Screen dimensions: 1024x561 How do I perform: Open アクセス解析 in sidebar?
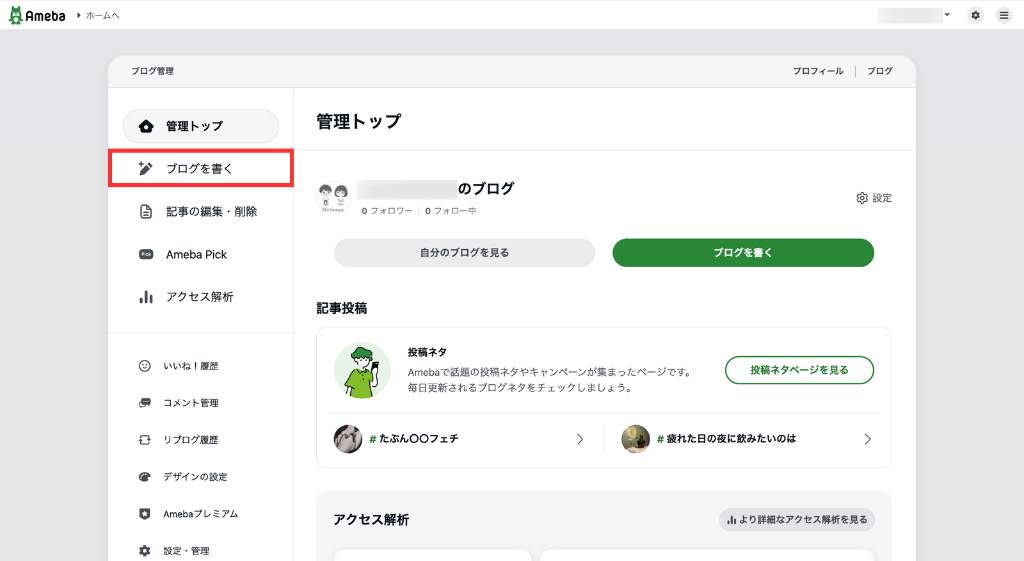tap(200, 297)
